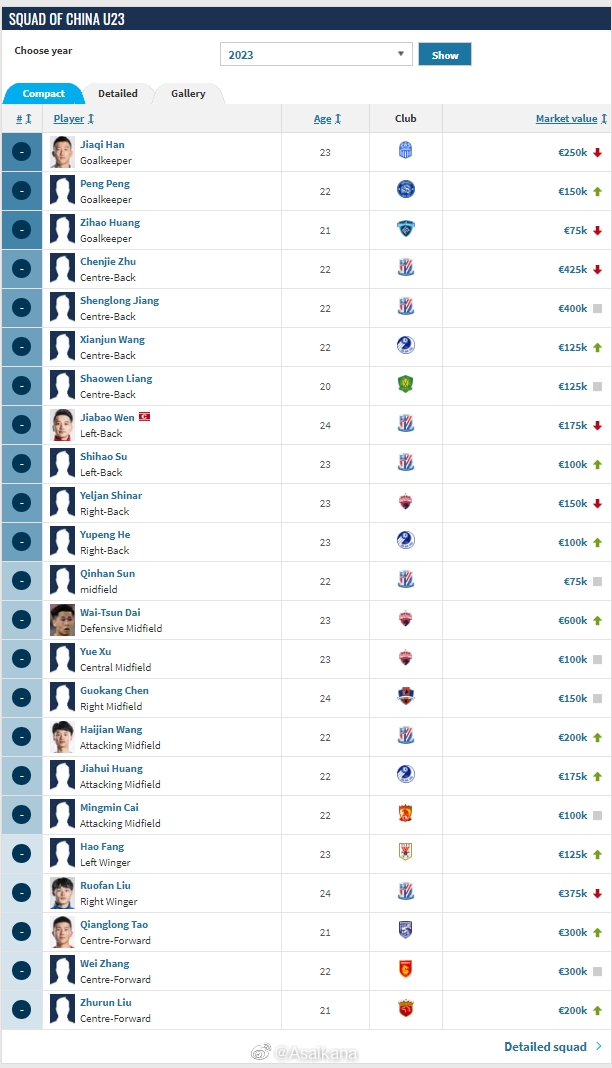Click Turkish flag icon beside Jiabao Wen
Image resolution: width=612 pixels, height=1068 pixels.
tap(144, 417)
